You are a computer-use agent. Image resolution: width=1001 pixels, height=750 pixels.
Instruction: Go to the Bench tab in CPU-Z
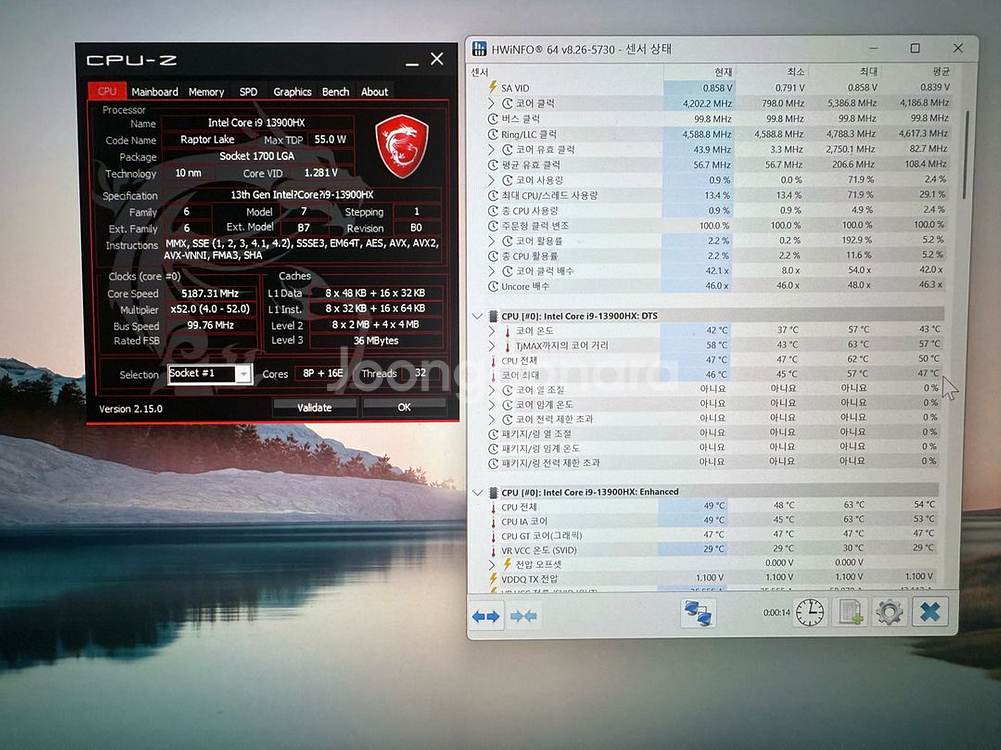point(336,92)
